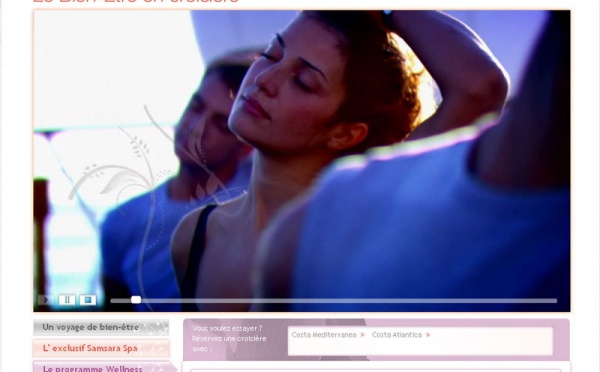Click the arrow after Costa Atlantica
The image size is (600, 372).
(429, 335)
